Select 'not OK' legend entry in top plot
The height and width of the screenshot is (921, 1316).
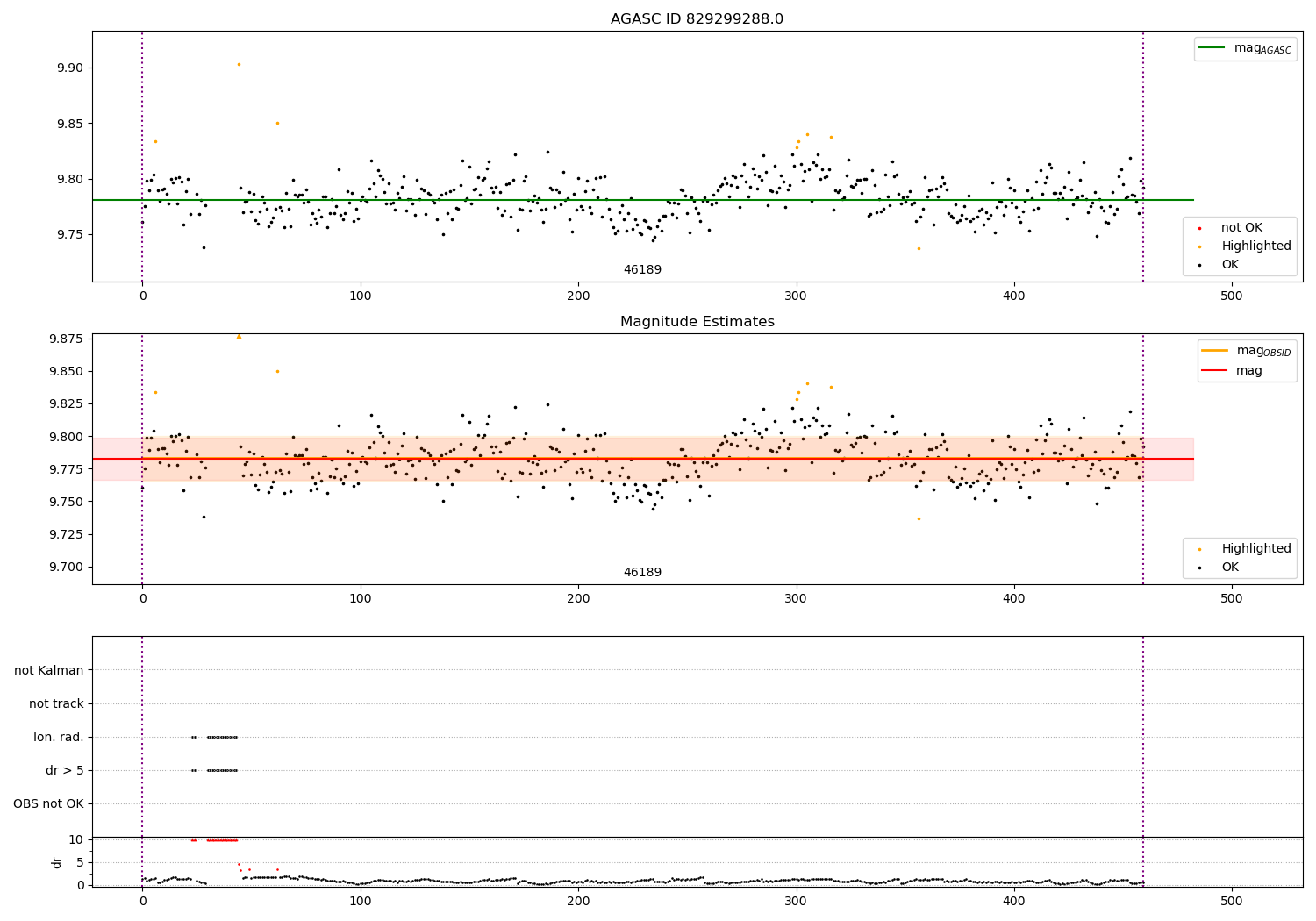1241,227
